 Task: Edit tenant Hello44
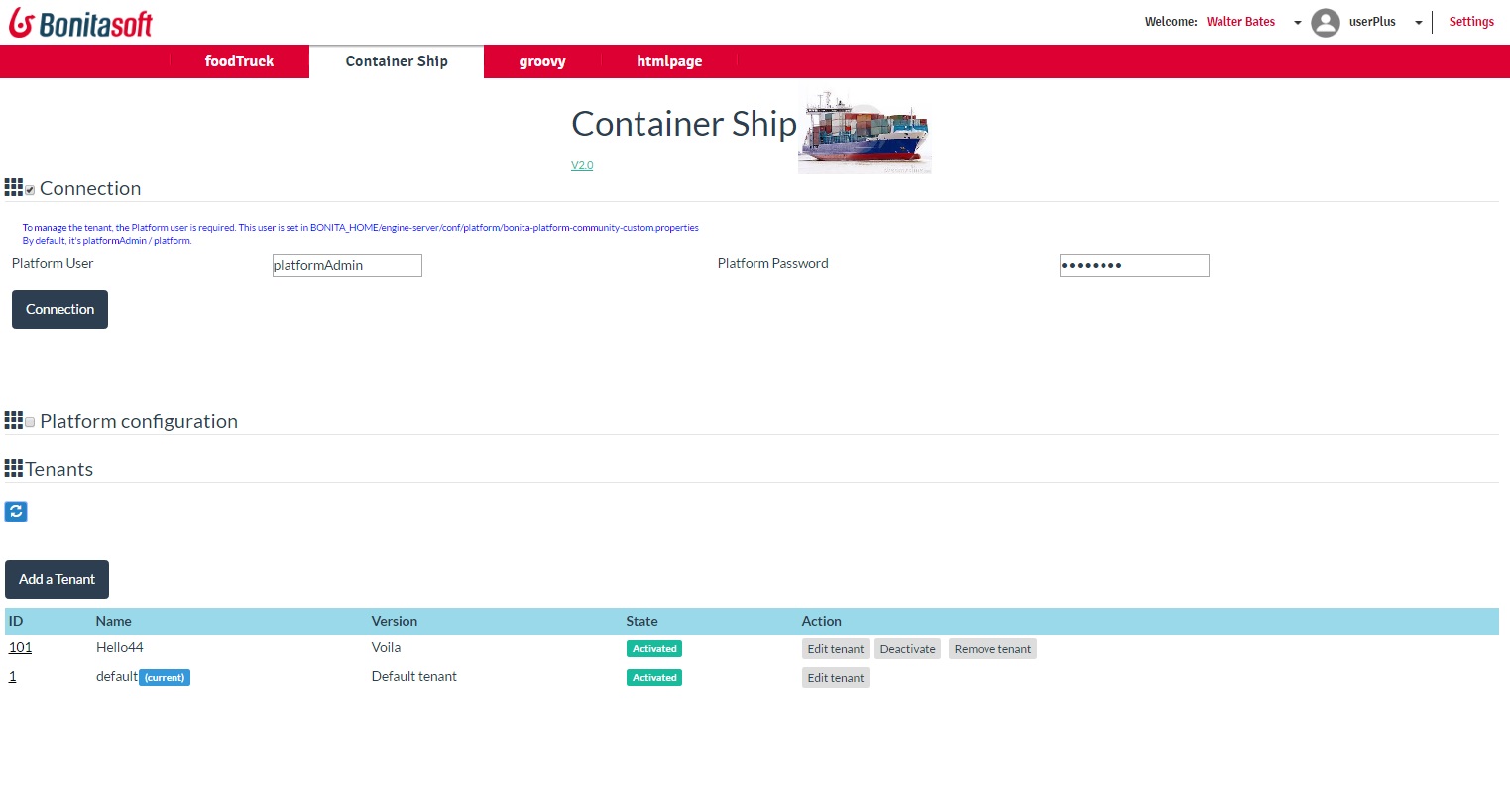pos(836,649)
